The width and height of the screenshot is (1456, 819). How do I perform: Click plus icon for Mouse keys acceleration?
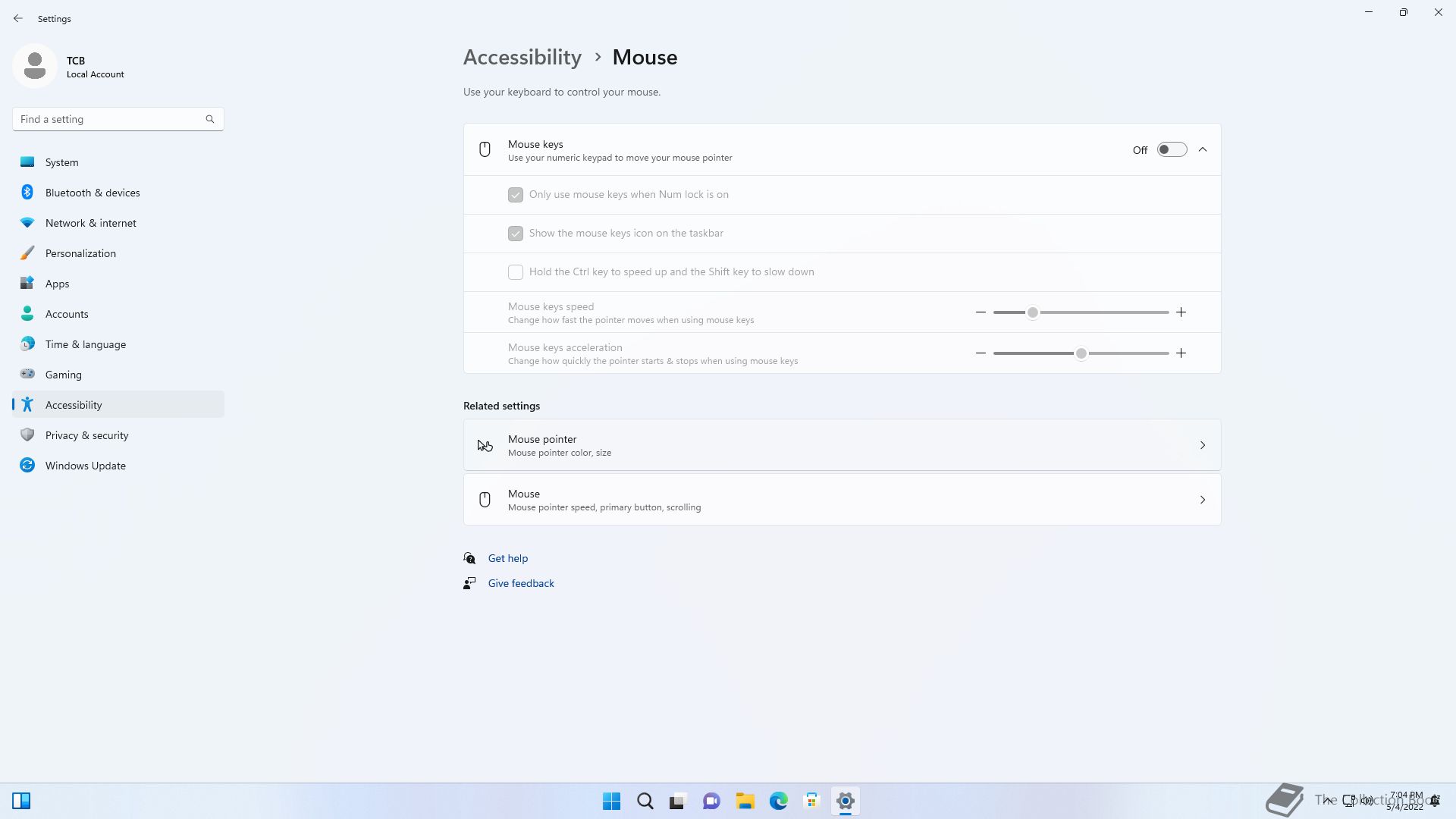[1181, 353]
